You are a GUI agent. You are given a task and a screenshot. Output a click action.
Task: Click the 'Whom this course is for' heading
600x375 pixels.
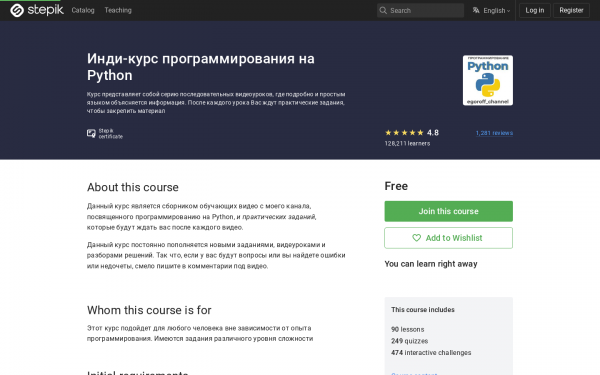point(149,310)
